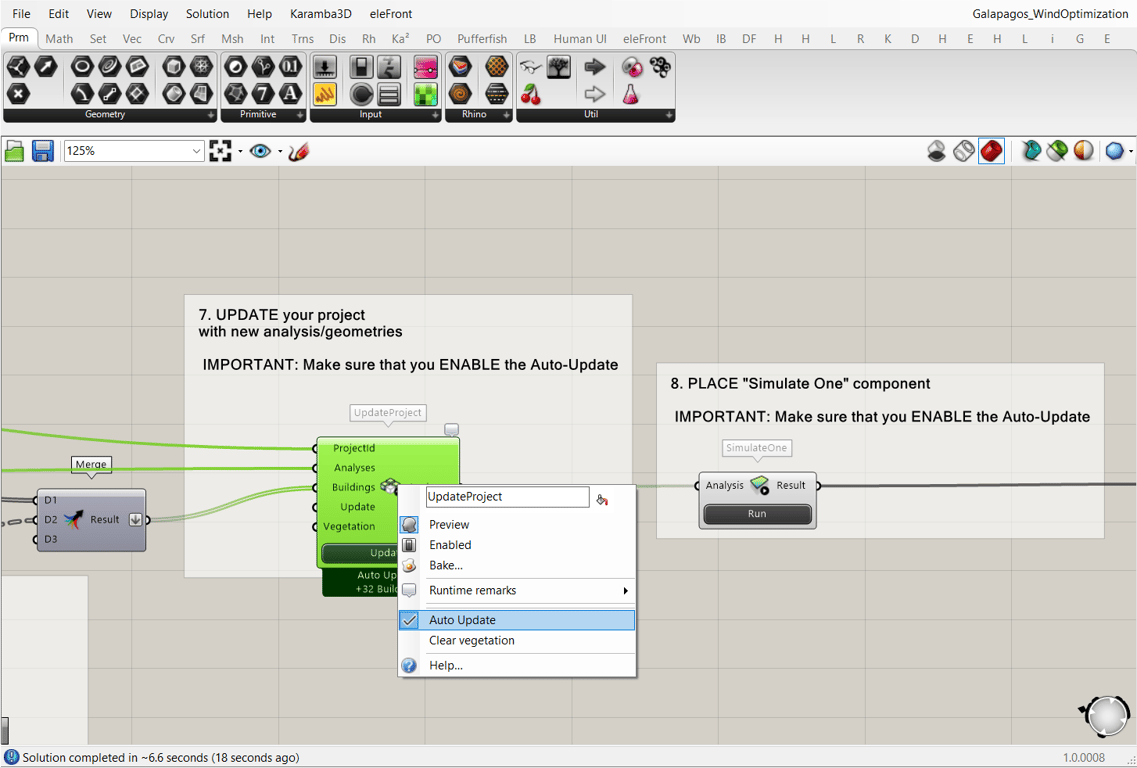
Task: Click the Save document floppy icon
Action: pos(43,151)
